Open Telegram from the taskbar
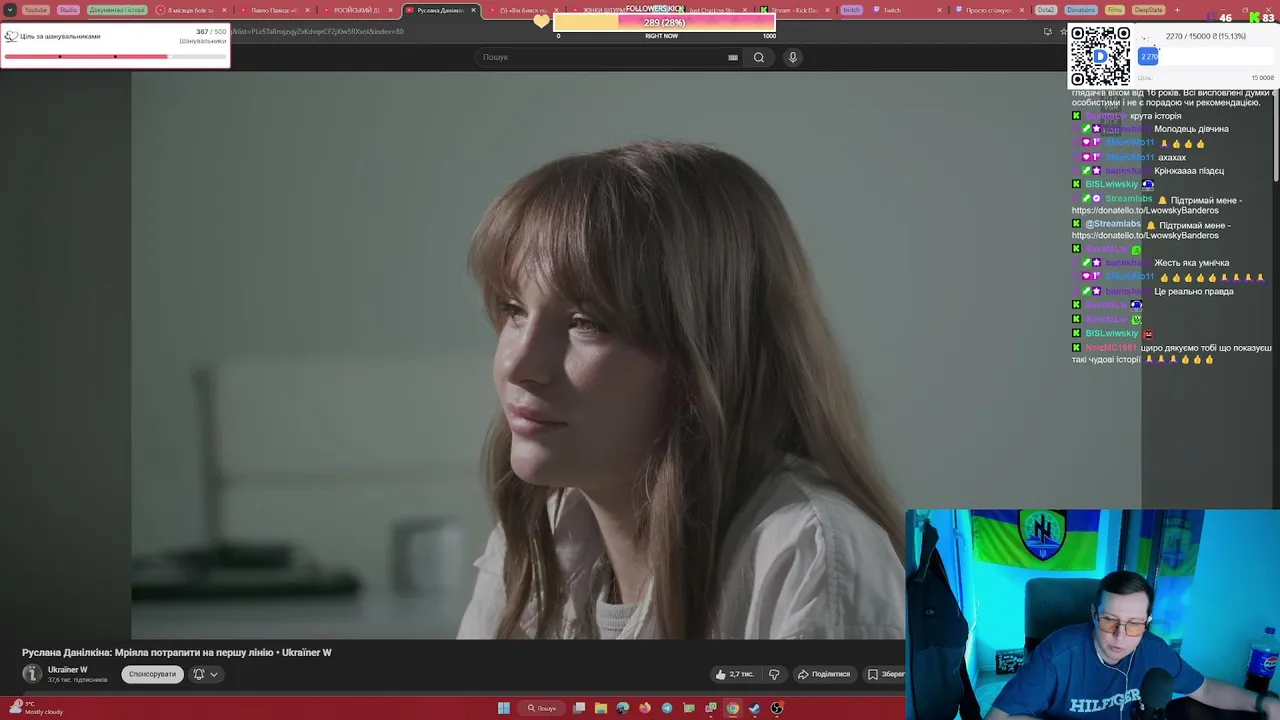The width and height of the screenshot is (1280, 720). click(x=667, y=708)
